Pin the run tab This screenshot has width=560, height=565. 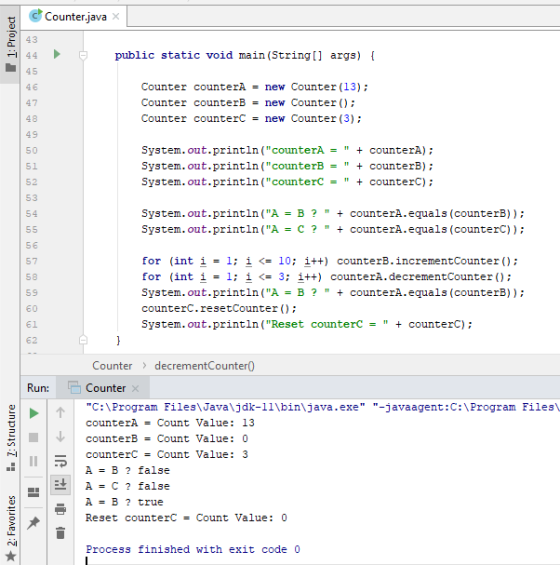[x=34, y=522]
